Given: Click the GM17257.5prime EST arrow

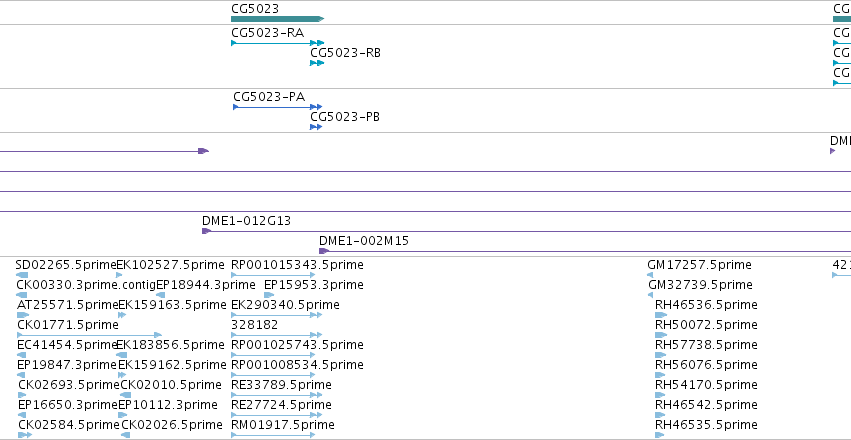Looking at the screenshot, I should tap(650, 275).
